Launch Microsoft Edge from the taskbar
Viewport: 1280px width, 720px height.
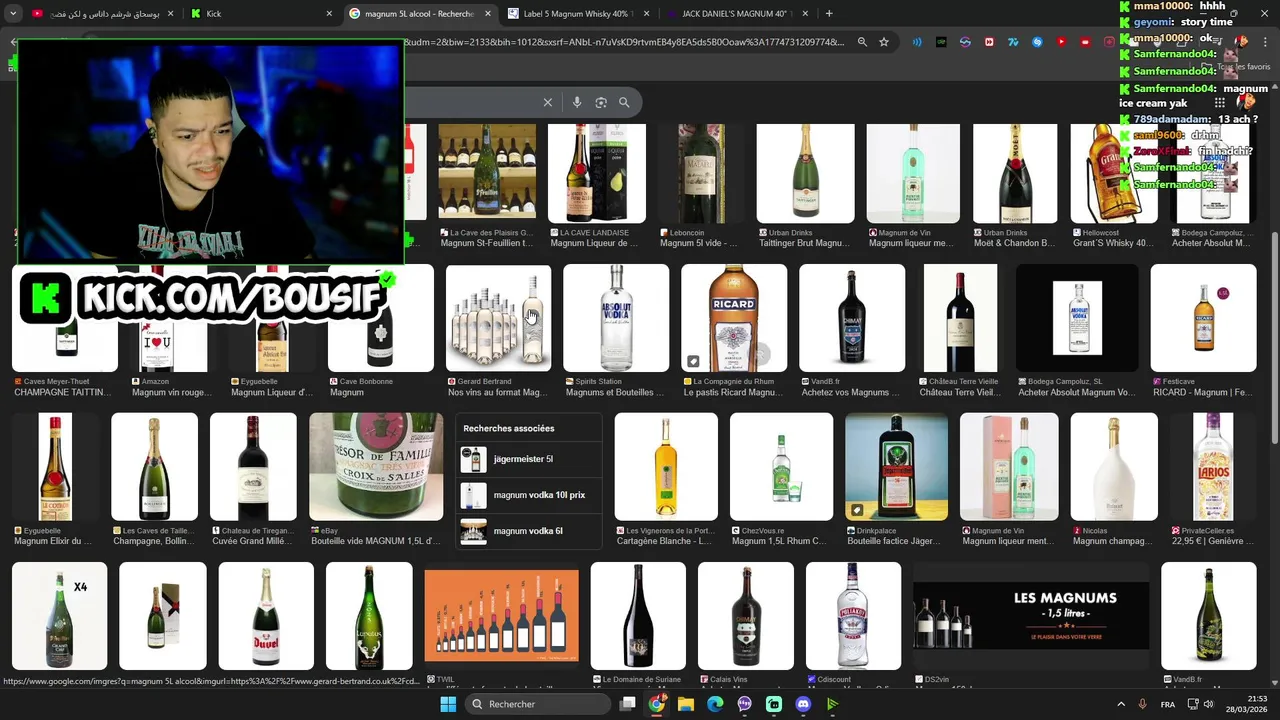[715, 704]
